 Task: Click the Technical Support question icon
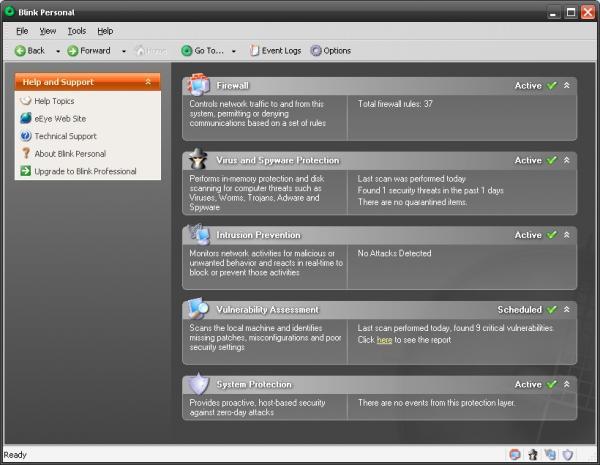point(26,136)
